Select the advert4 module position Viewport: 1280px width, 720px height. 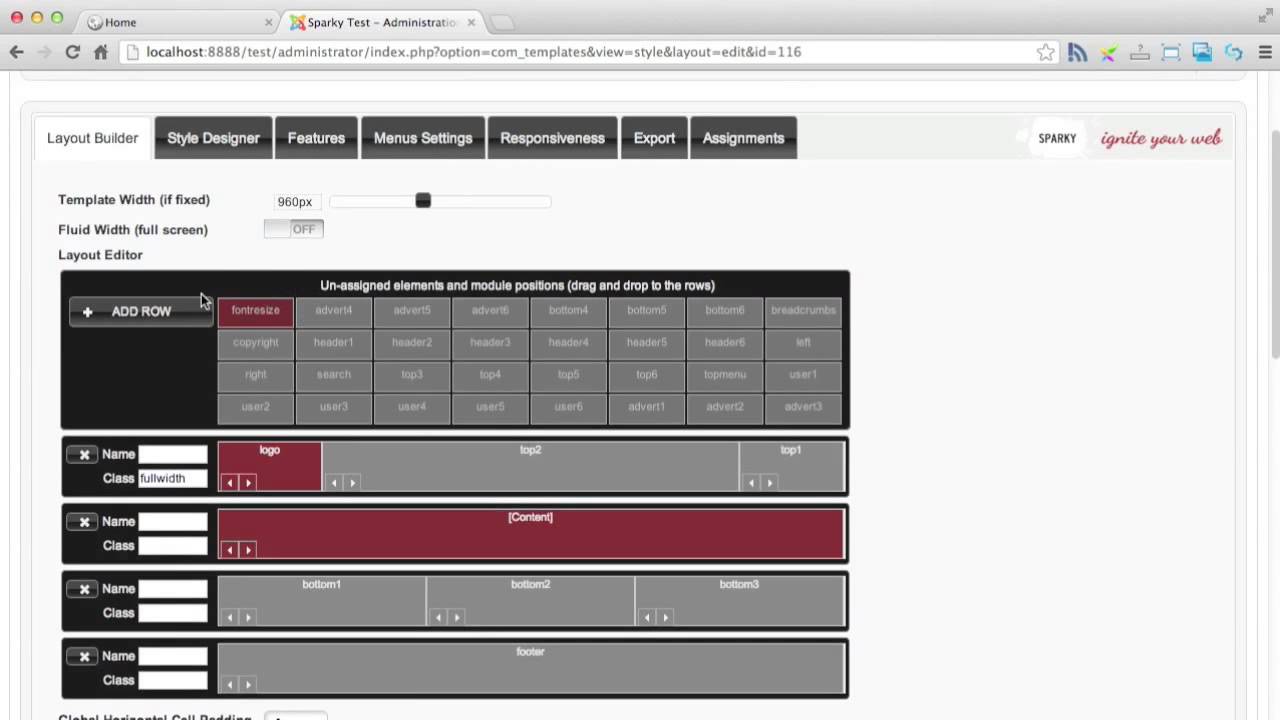334,310
